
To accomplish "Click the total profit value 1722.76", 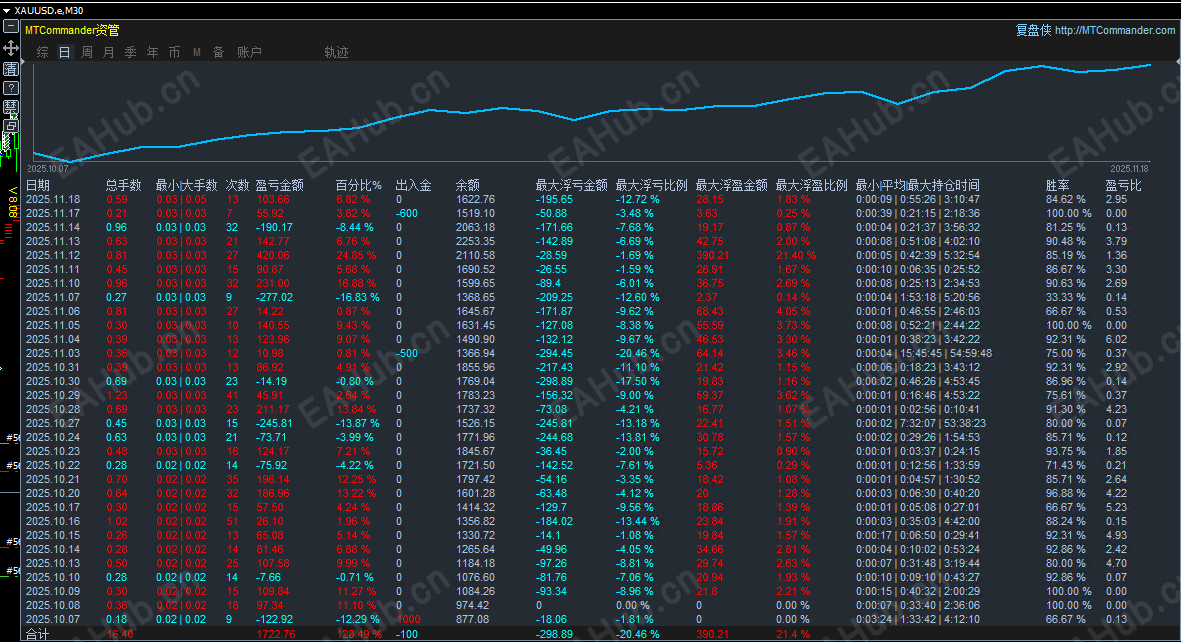I will coord(276,634).
